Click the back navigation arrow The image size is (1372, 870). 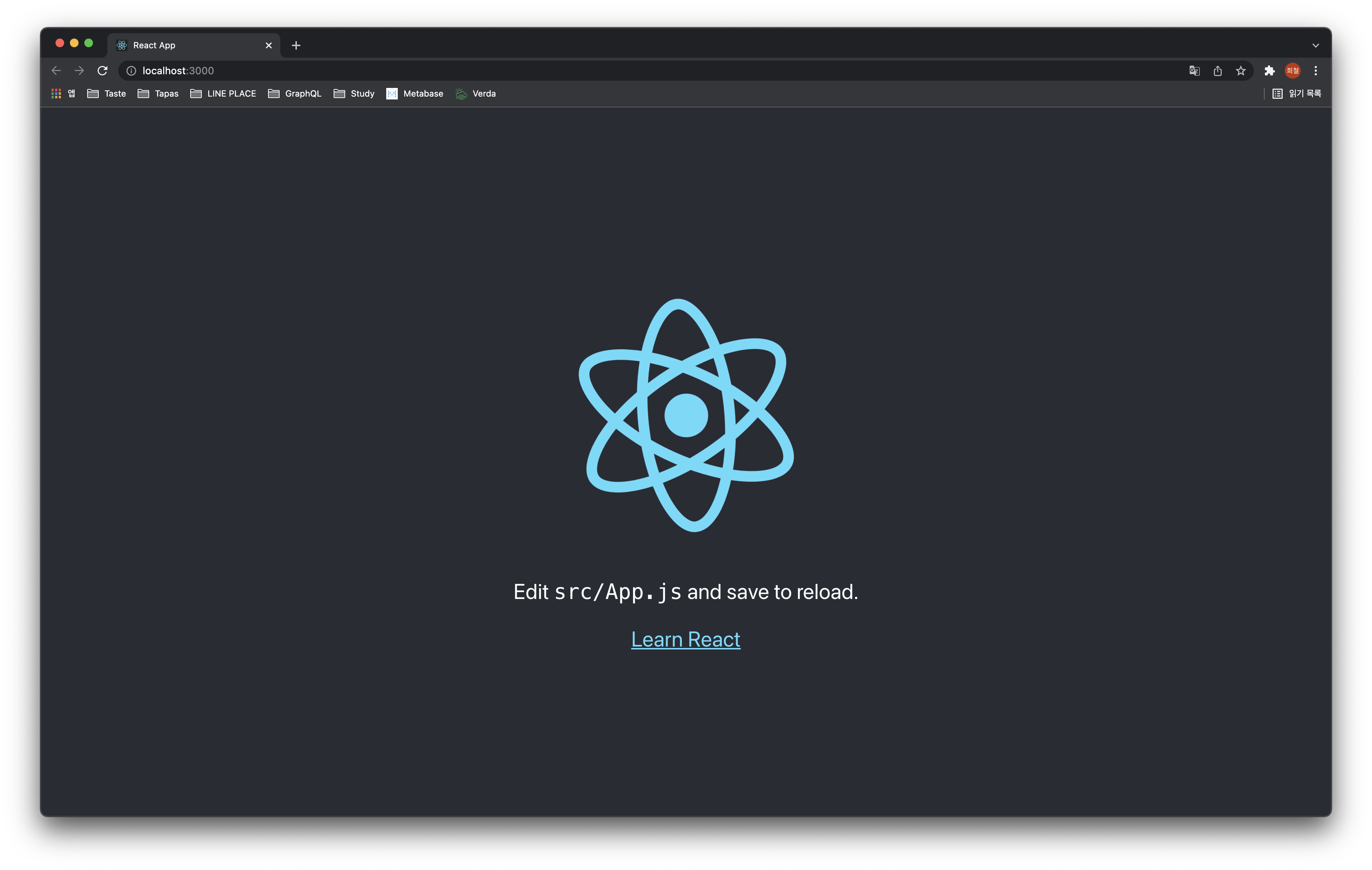pyautogui.click(x=56, y=71)
